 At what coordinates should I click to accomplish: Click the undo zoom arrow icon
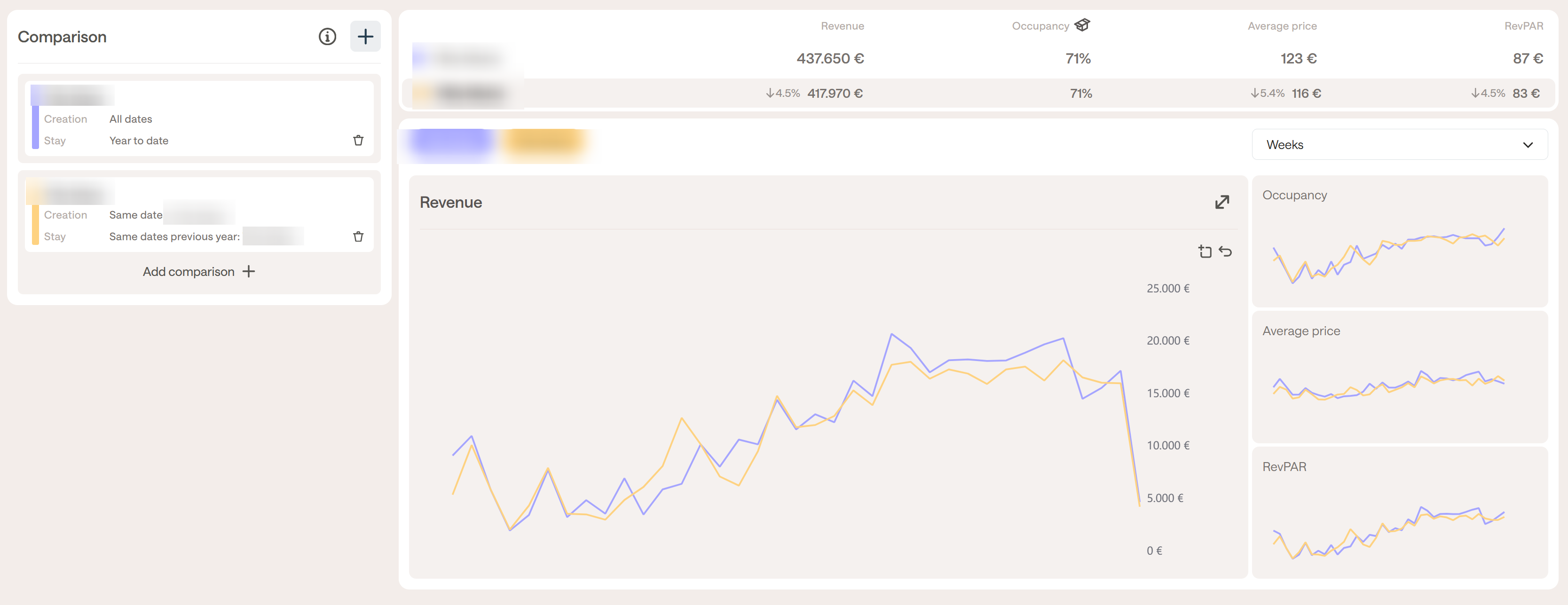[1225, 251]
